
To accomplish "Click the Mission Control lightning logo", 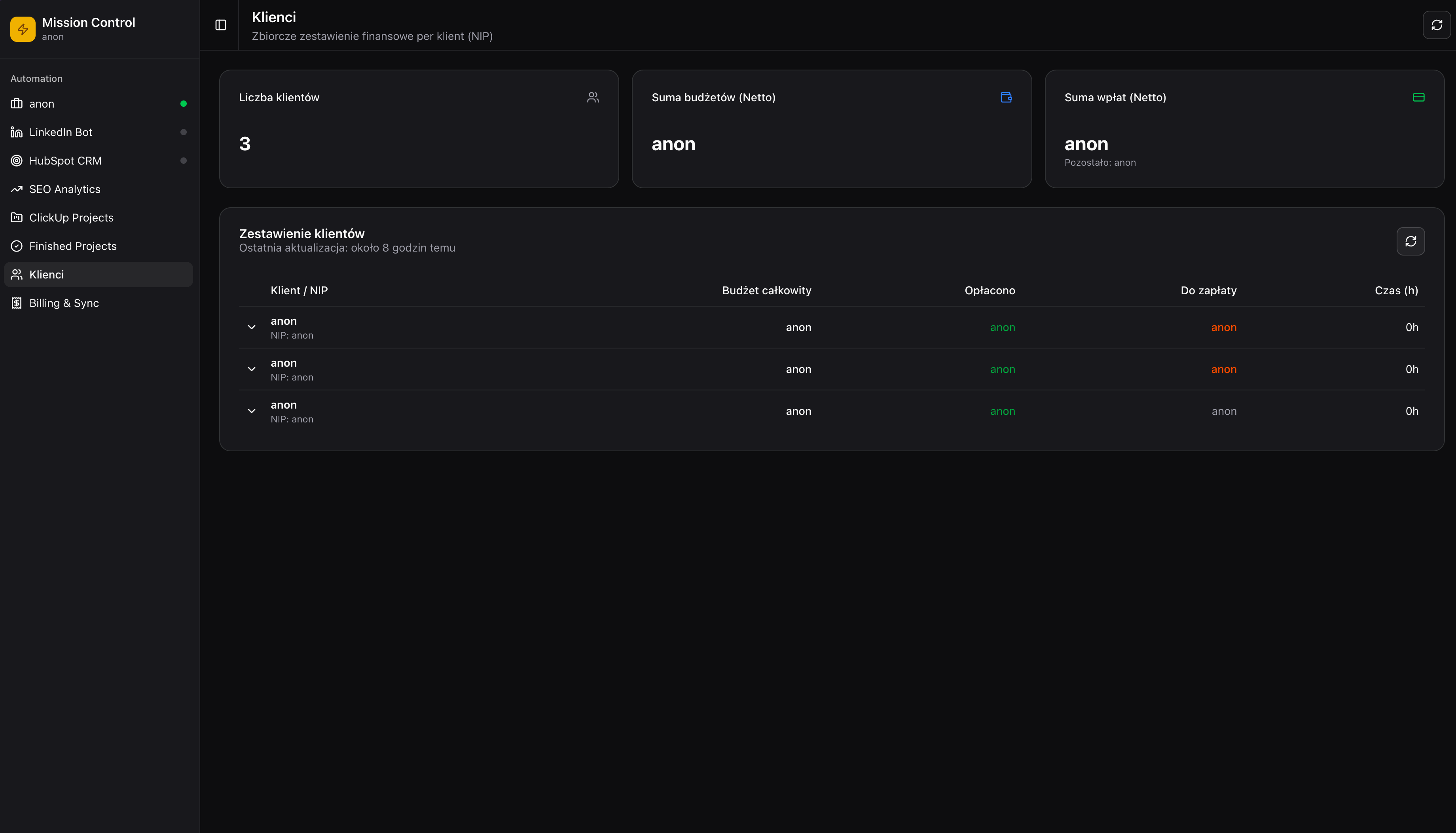I will click(x=23, y=28).
